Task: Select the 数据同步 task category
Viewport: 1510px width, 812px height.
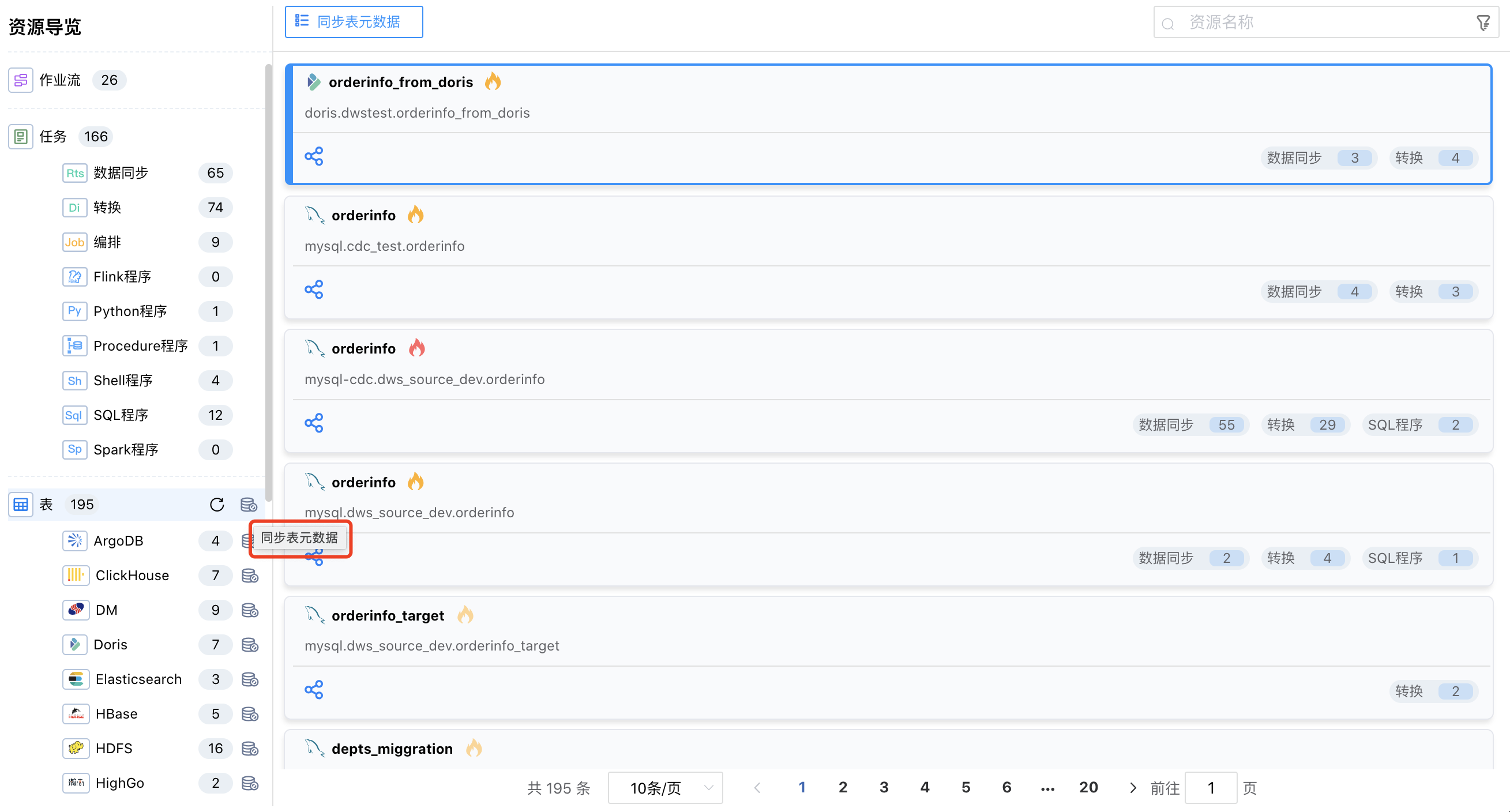Action: 121,173
